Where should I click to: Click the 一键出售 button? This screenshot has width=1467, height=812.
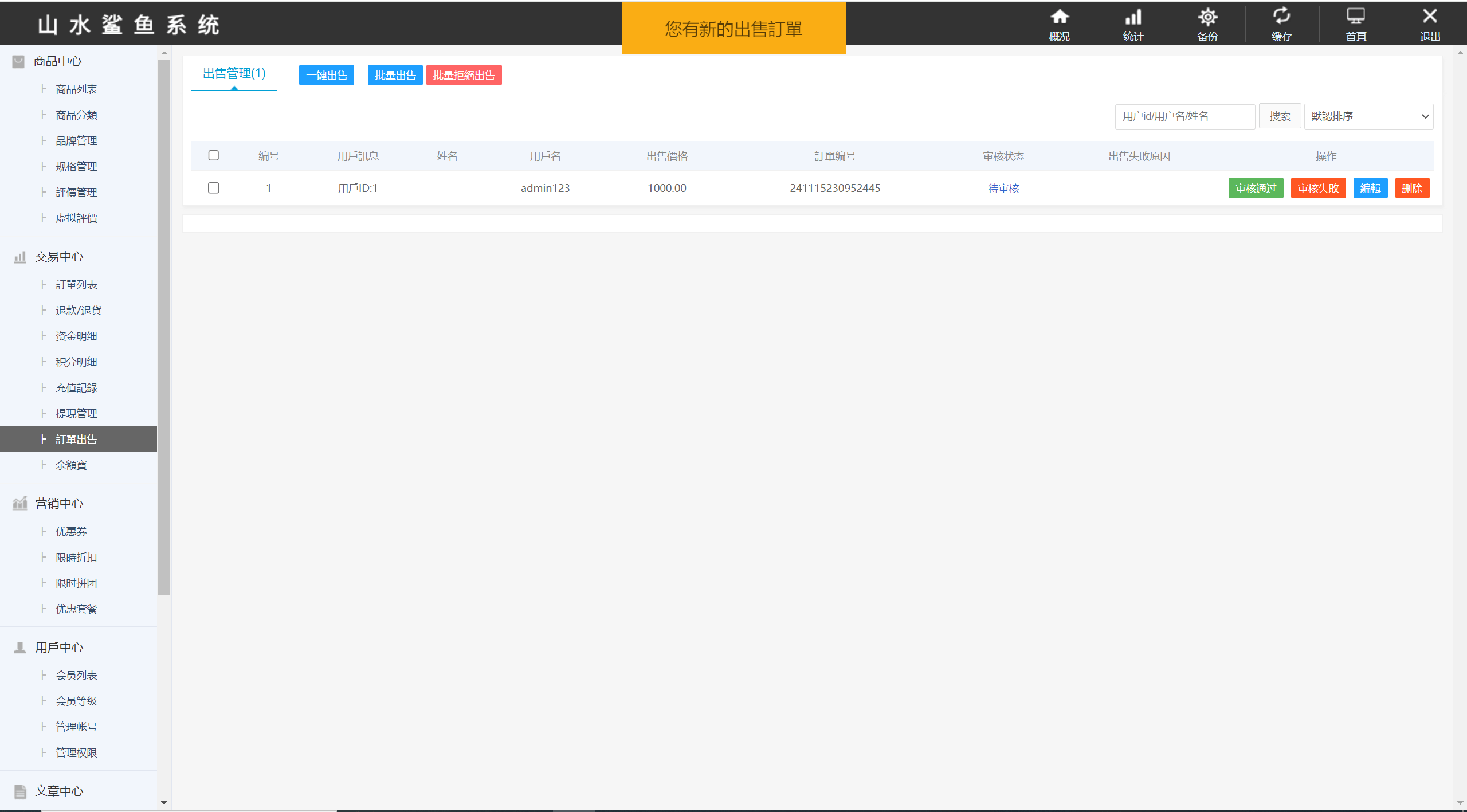click(x=327, y=75)
